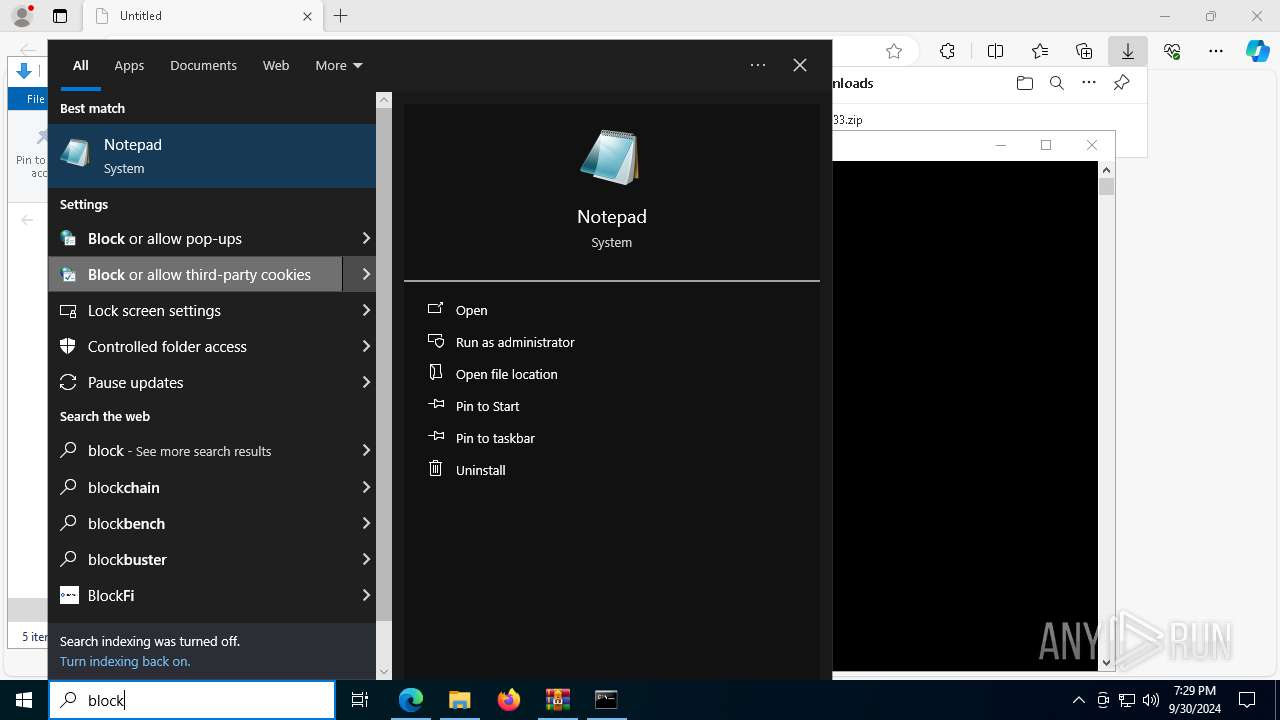Open Task View on taskbar

pyautogui.click(x=360, y=700)
